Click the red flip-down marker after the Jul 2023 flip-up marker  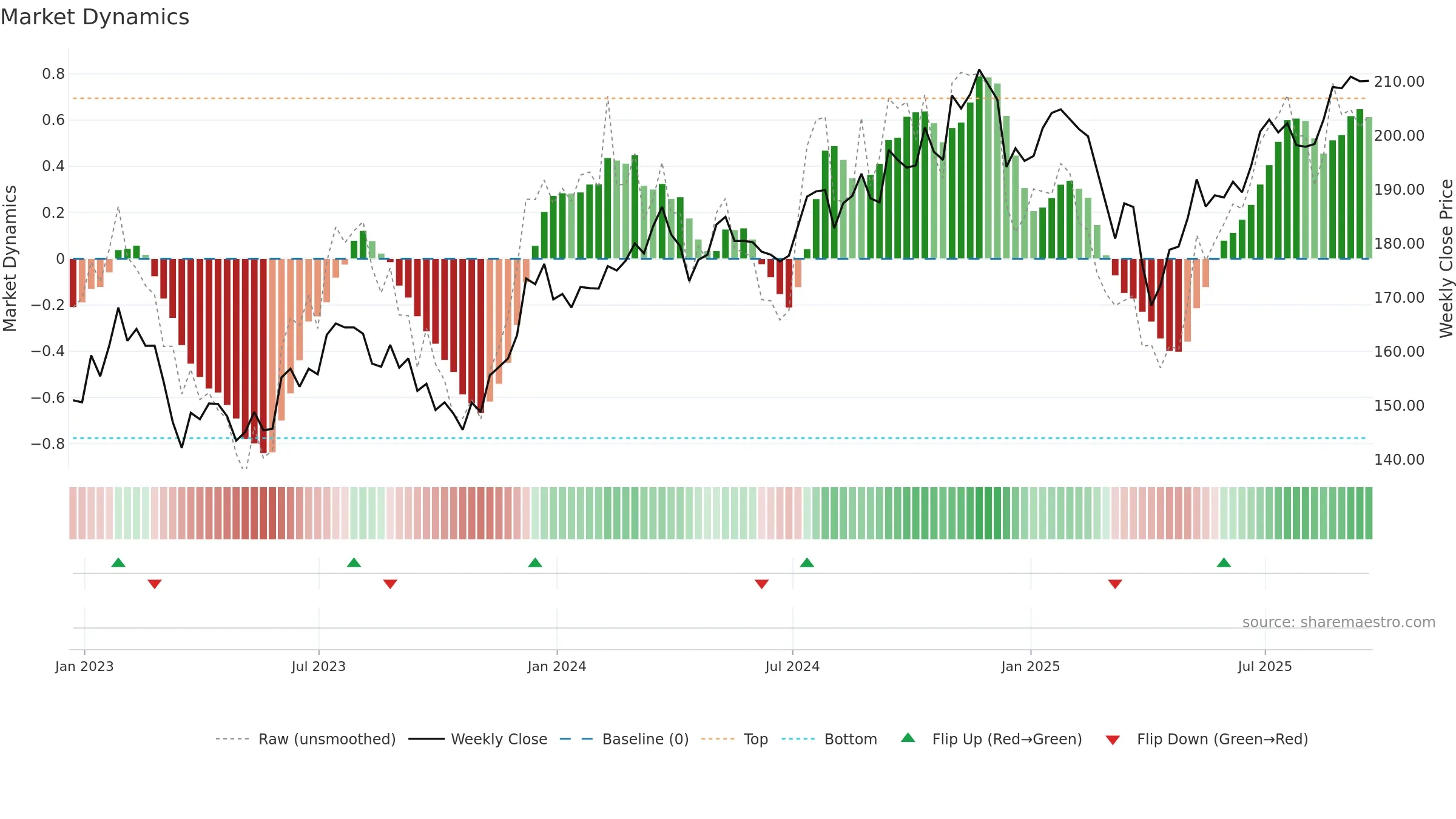tap(390, 584)
